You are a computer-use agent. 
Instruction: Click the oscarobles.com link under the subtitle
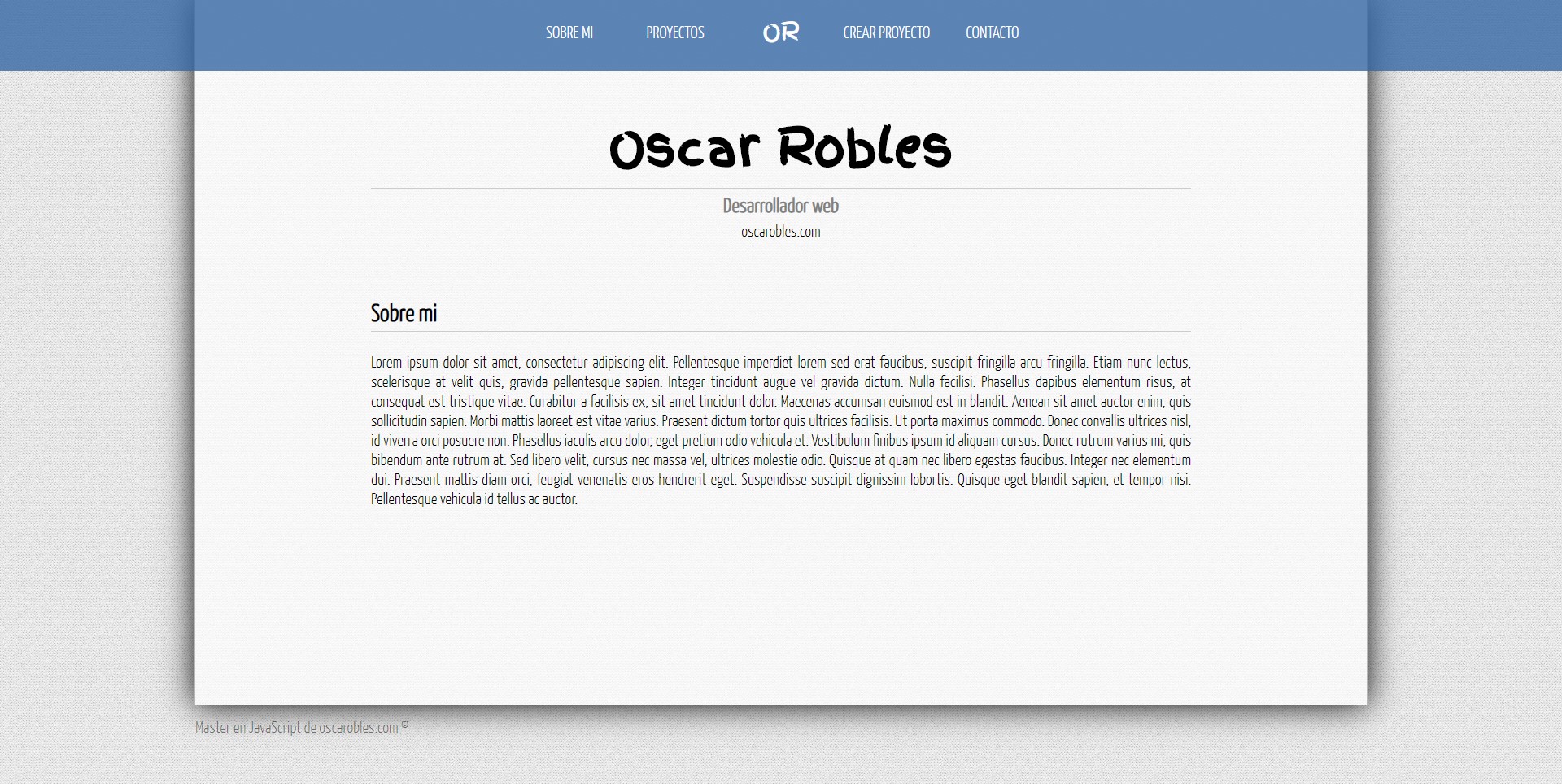780,232
